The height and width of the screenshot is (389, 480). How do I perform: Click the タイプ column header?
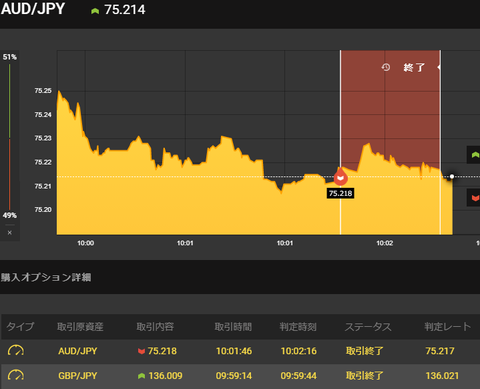click(20, 327)
